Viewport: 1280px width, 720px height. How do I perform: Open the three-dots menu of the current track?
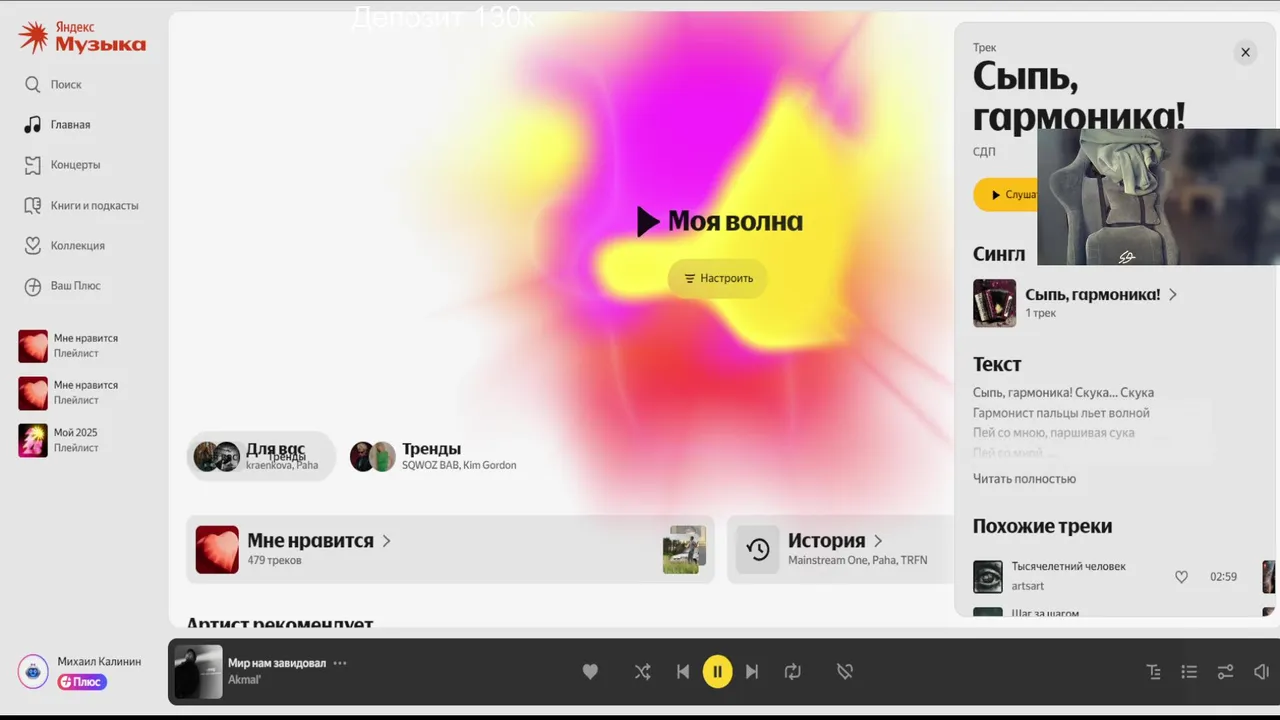tap(340, 663)
